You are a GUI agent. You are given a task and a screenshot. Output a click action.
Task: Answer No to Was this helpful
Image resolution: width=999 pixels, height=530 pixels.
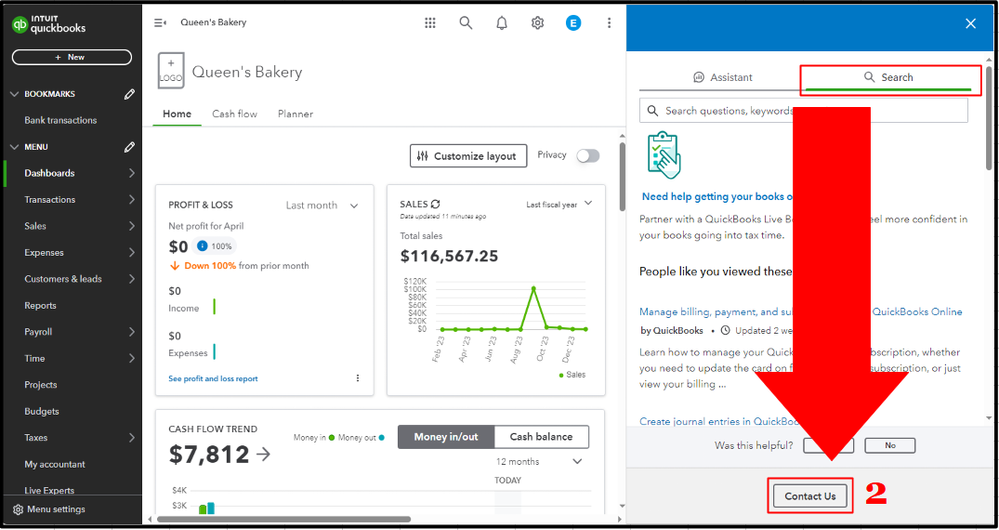(x=890, y=446)
